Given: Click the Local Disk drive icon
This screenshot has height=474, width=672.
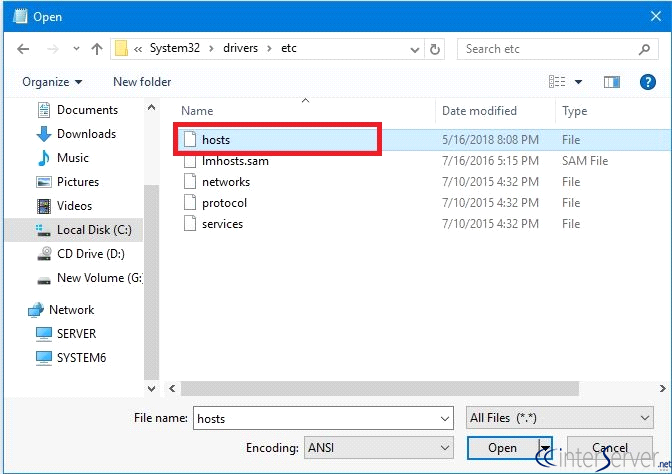Looking at the screenshot, I should point(44,230).
